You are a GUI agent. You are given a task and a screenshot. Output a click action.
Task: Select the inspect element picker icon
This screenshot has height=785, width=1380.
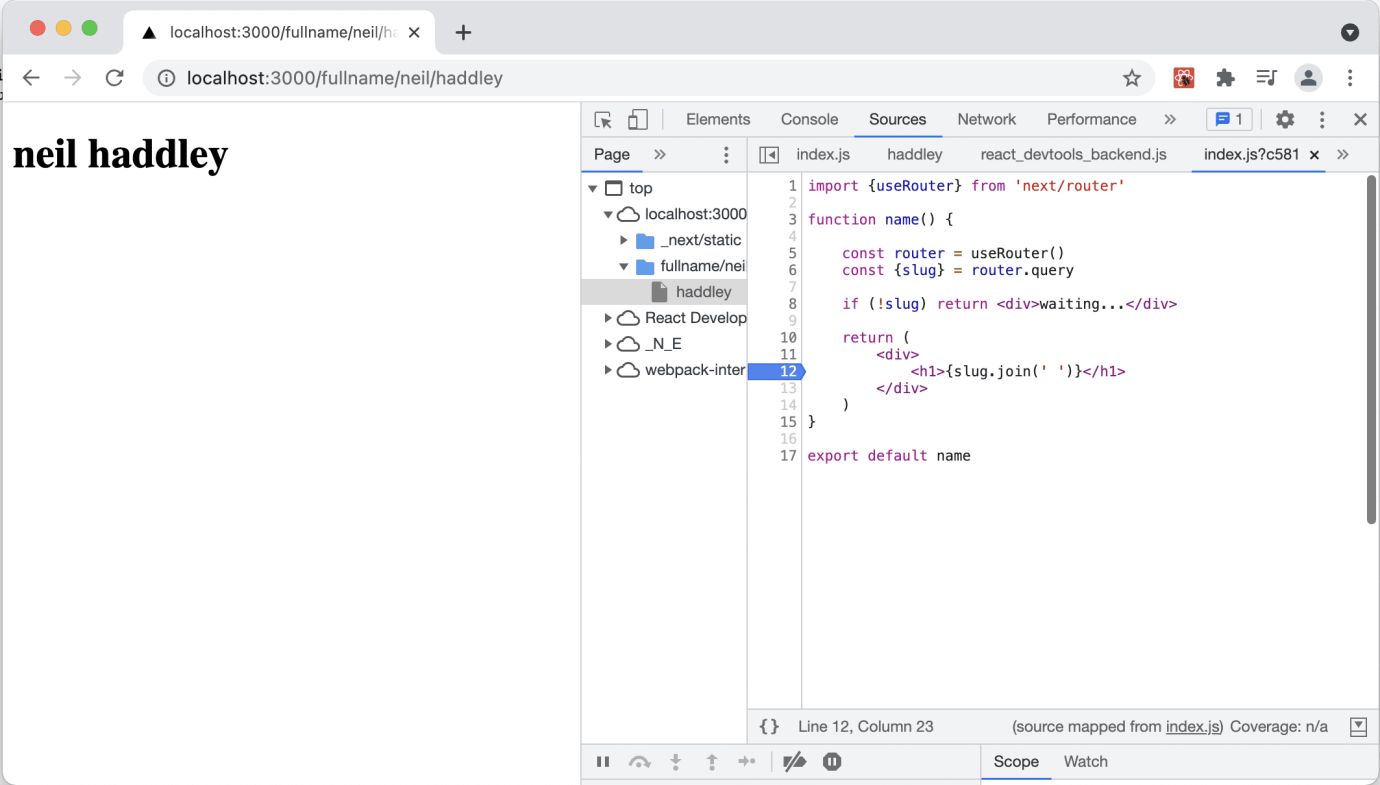(603, 120)
